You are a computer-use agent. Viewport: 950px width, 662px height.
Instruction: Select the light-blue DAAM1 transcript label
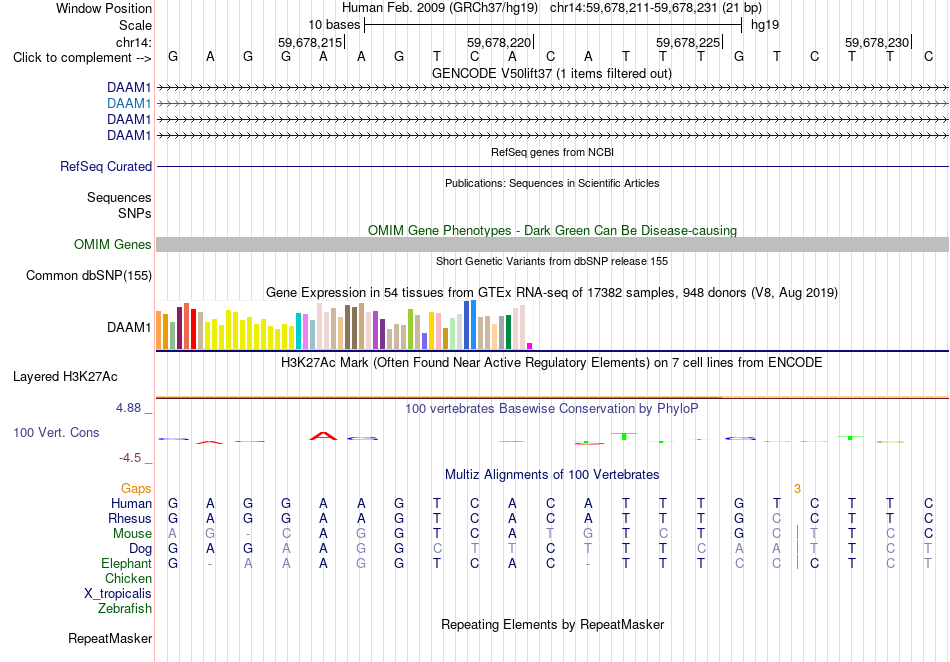[x=129, y=104]
